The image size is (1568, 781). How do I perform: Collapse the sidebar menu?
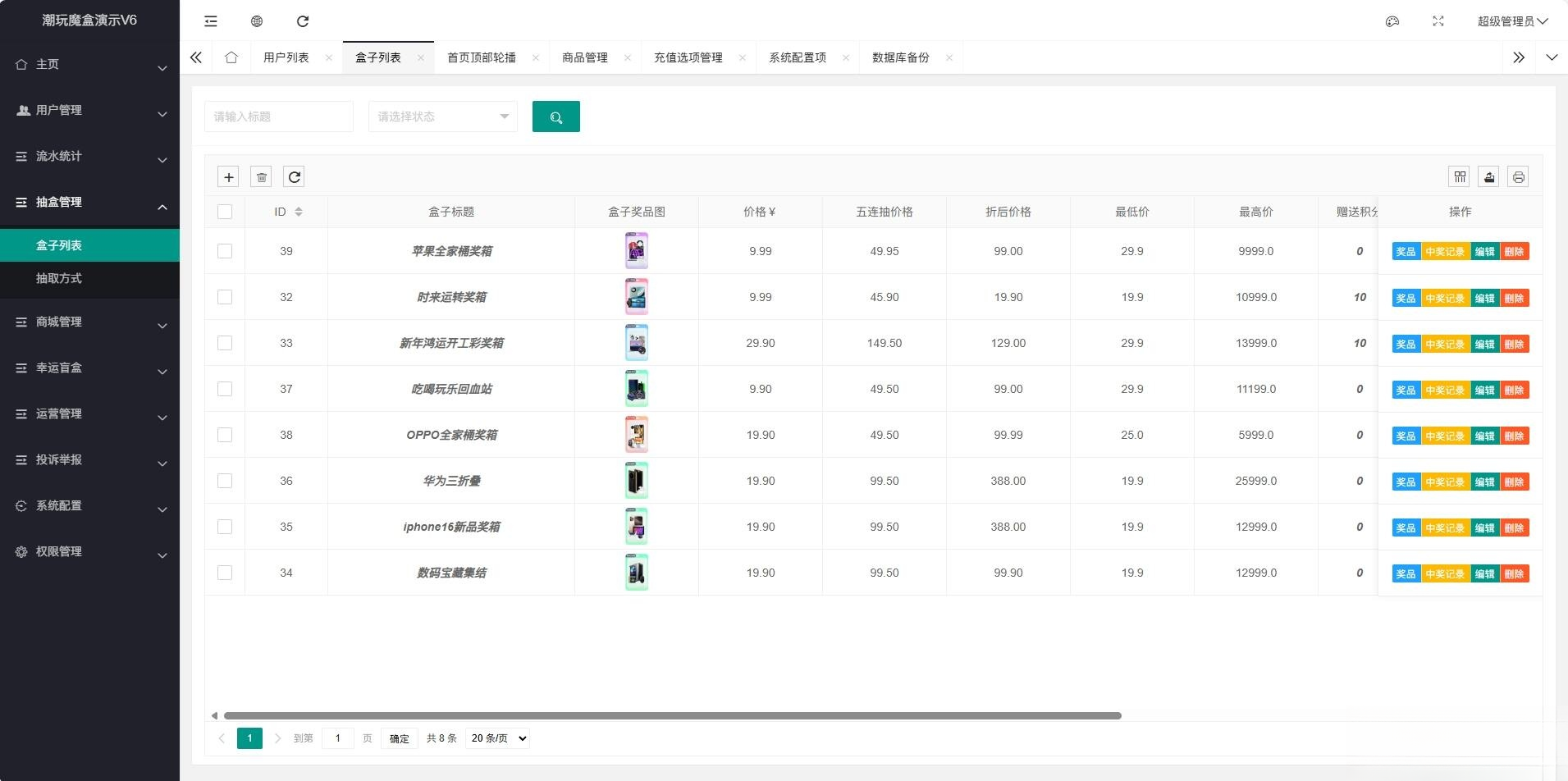[210, 21]
